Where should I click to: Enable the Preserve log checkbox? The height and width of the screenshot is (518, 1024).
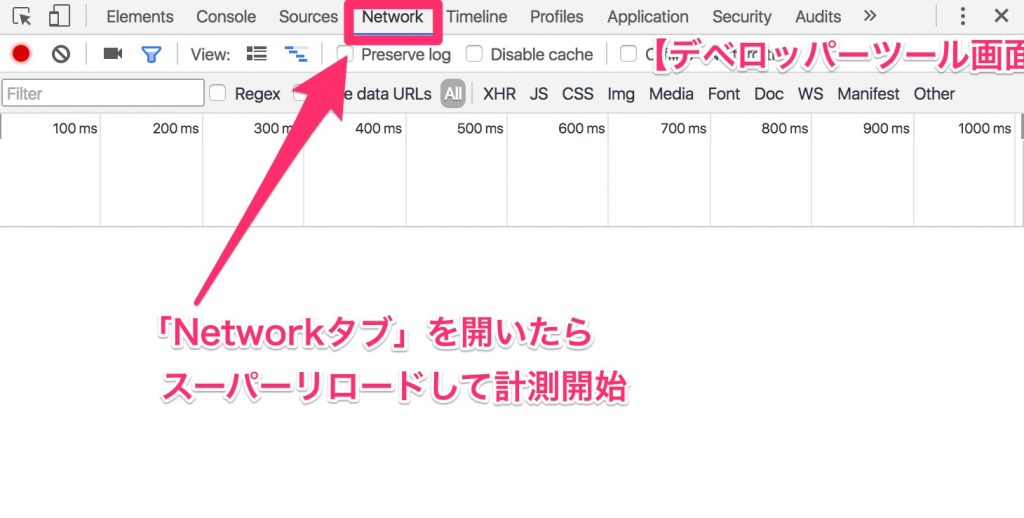[x=345, y=54]
